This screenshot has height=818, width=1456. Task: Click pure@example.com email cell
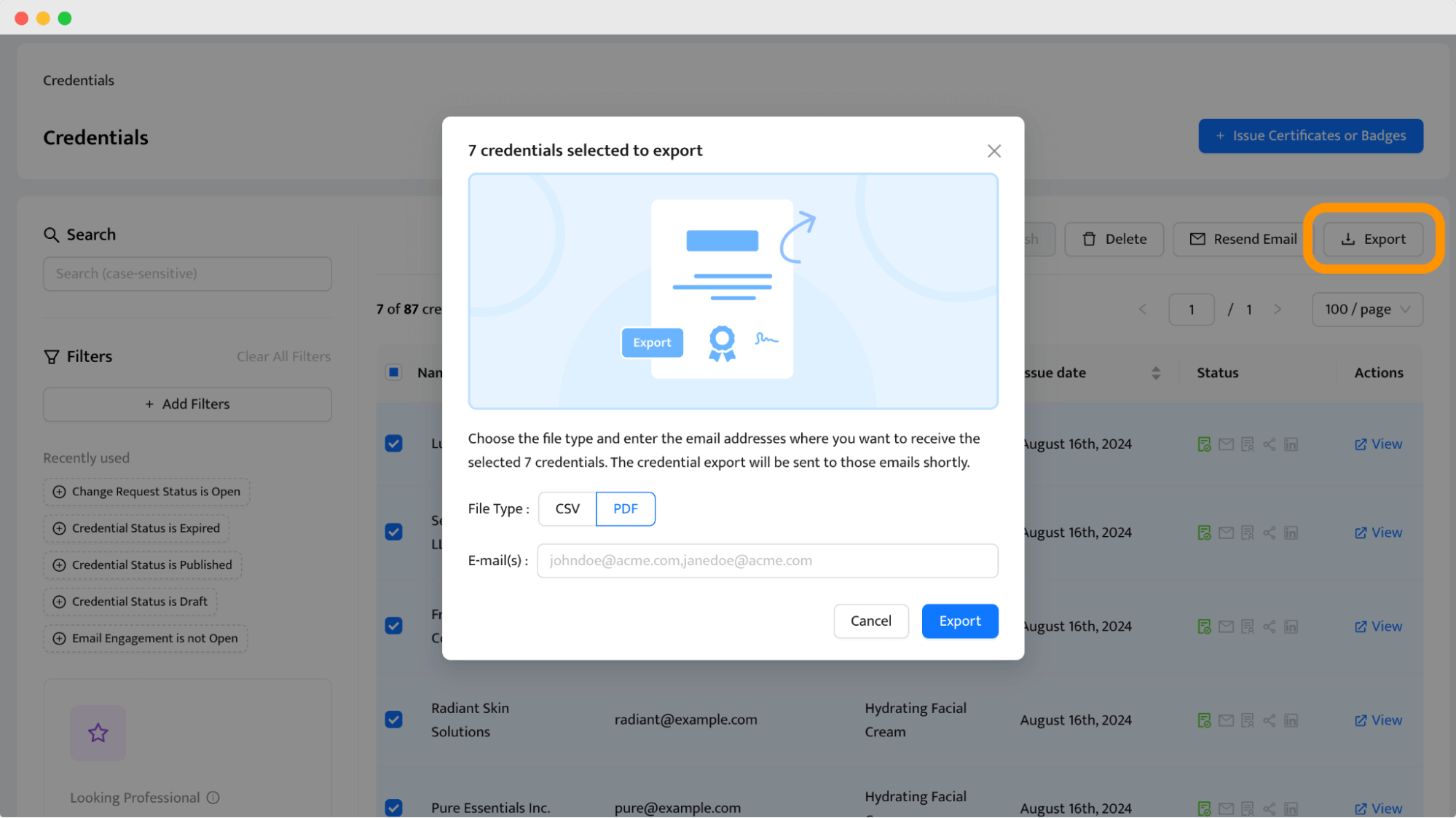pos(677,808)
